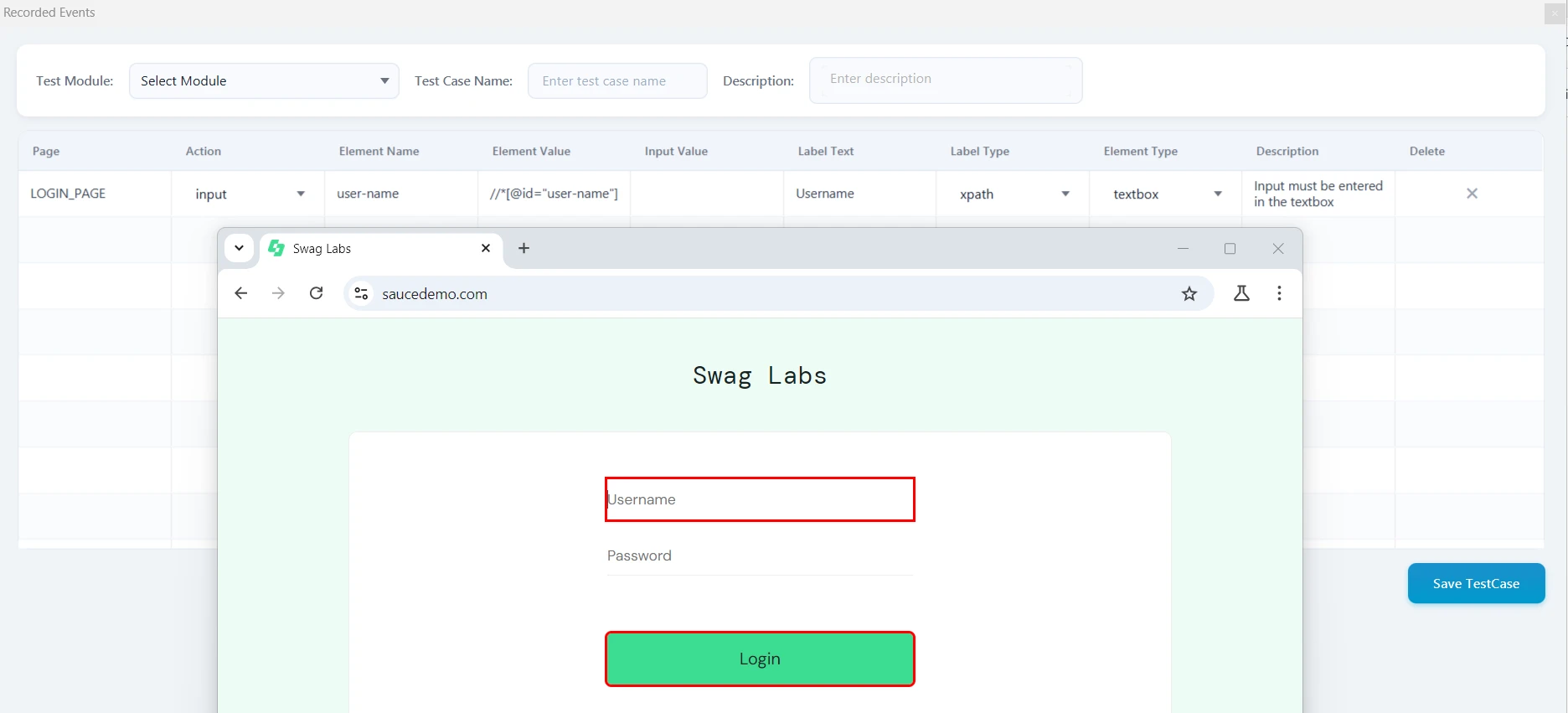Focus the Test Case Name field
Image resolution: width=1568 pixels, height=713 pixels.
pyautogui.click(x=617, y=80)
